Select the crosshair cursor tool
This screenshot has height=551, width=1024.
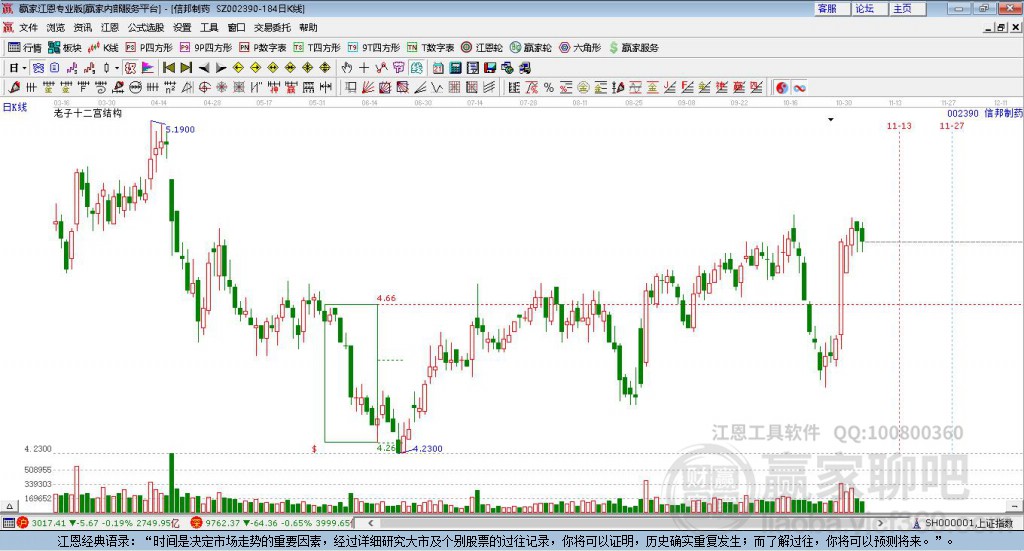click(364, 68)
